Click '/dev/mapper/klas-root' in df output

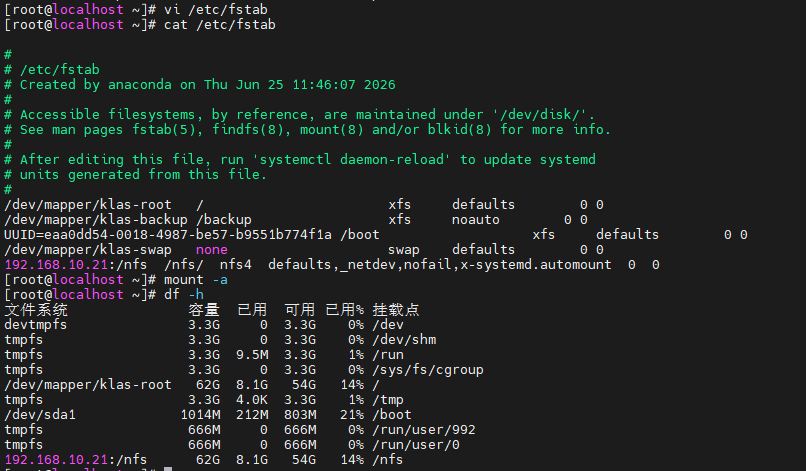88,385
